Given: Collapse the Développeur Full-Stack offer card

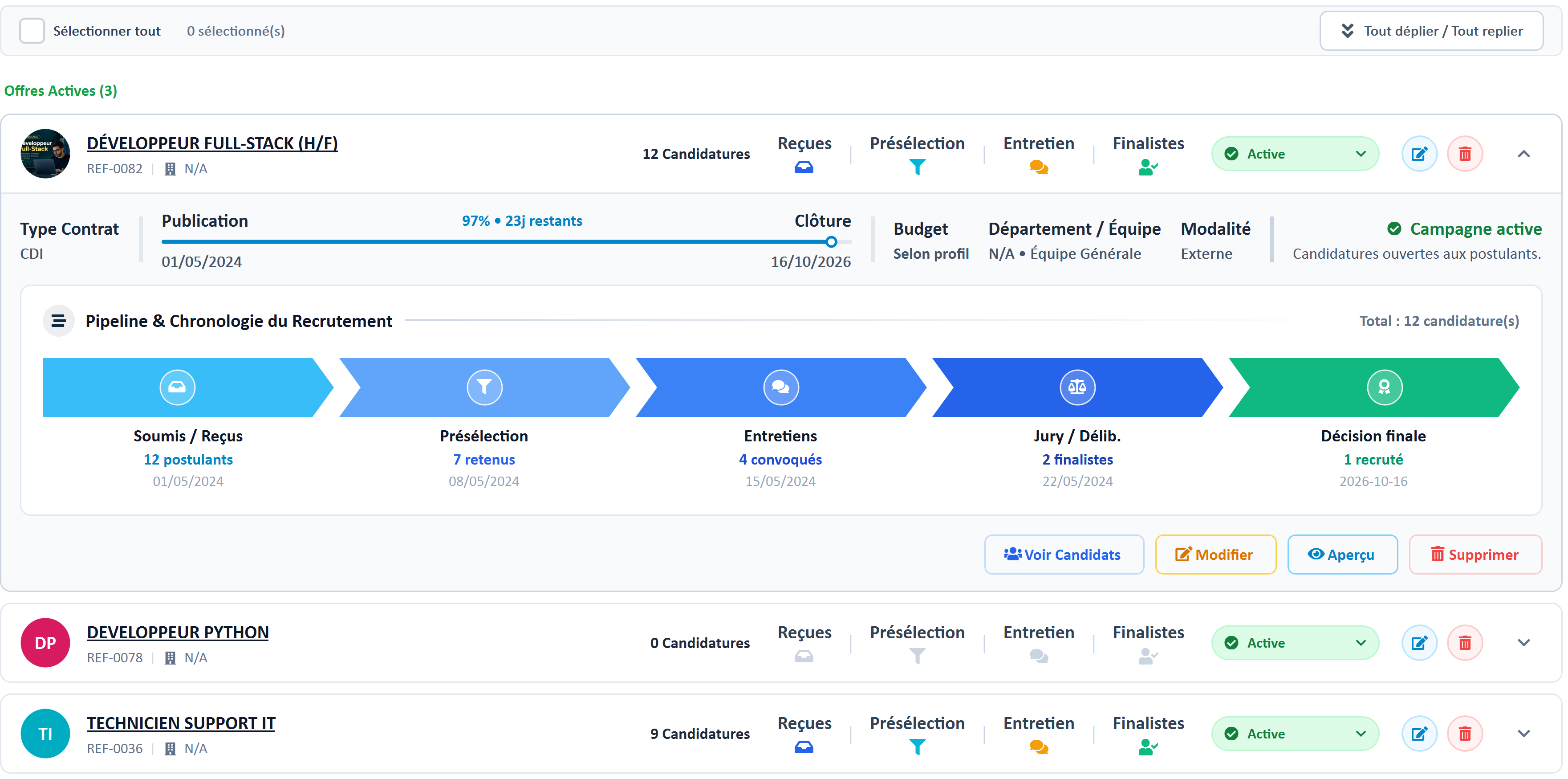Looking at the screenshot, I should (x=1523, y=154).
